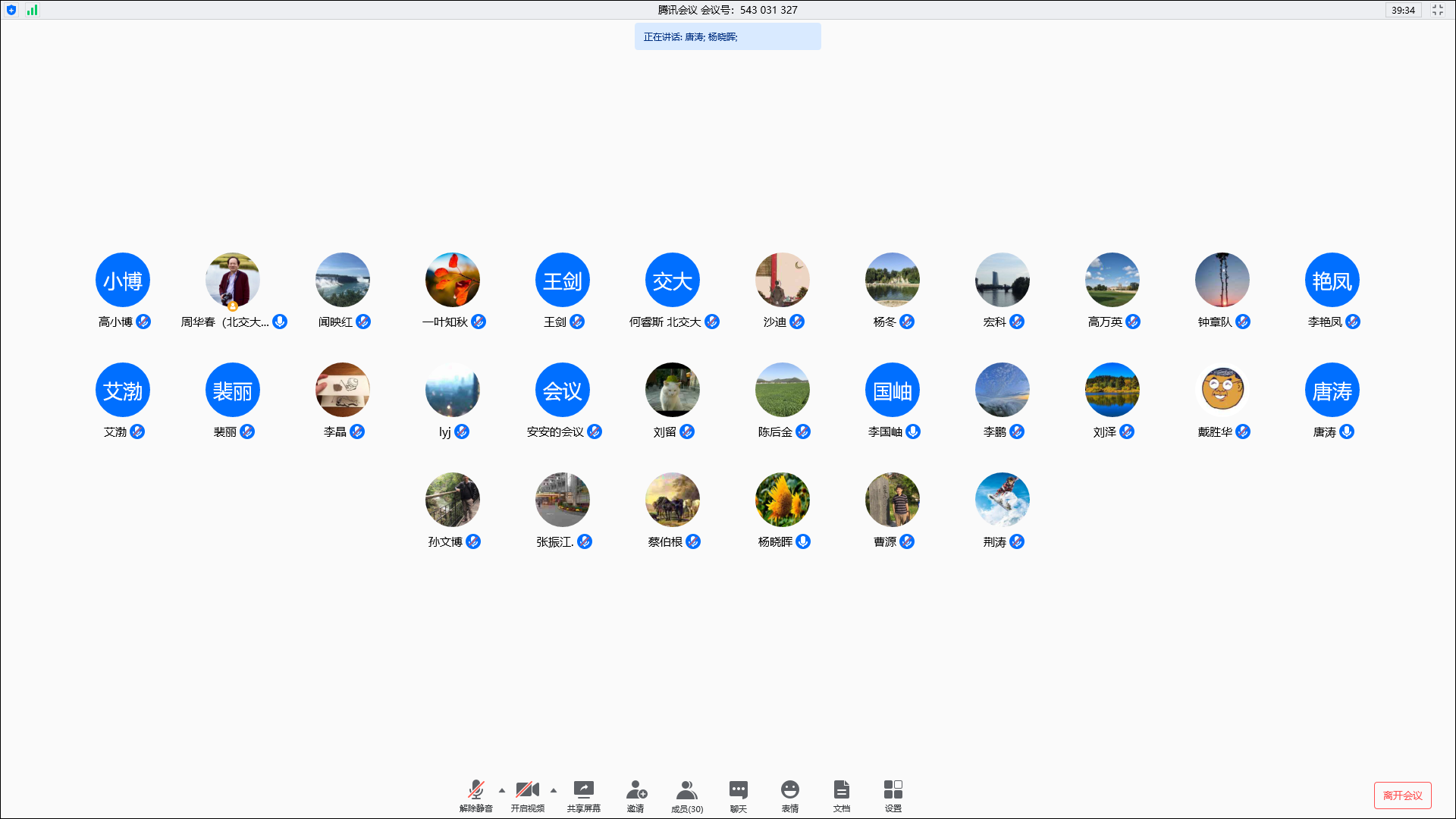Toggle Unmute (解除静音) microphone button
Screen dimensions: 1456x819
pos(475,790)
